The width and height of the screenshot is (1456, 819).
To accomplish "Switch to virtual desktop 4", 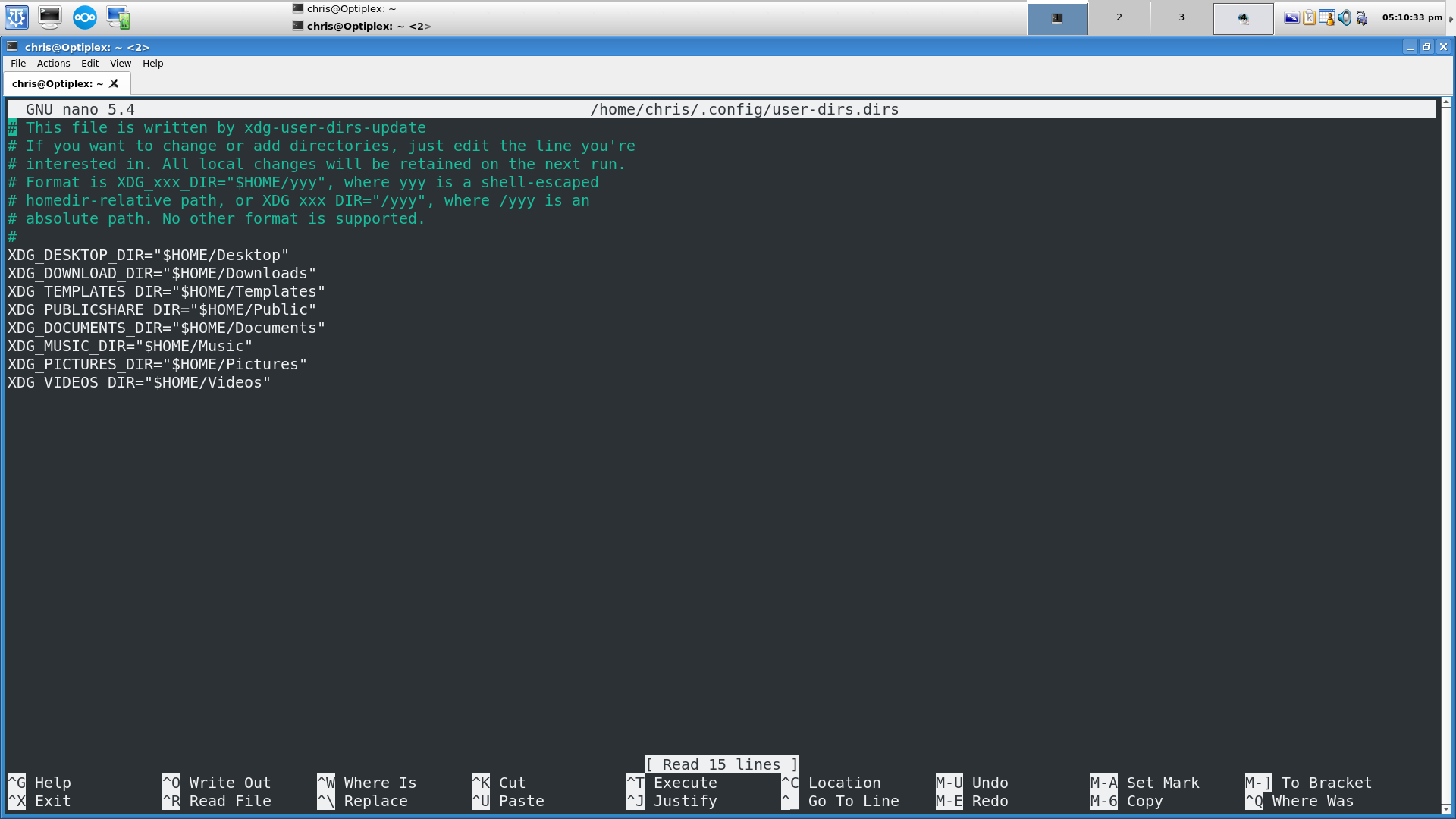I will [x=1244, y=18].
